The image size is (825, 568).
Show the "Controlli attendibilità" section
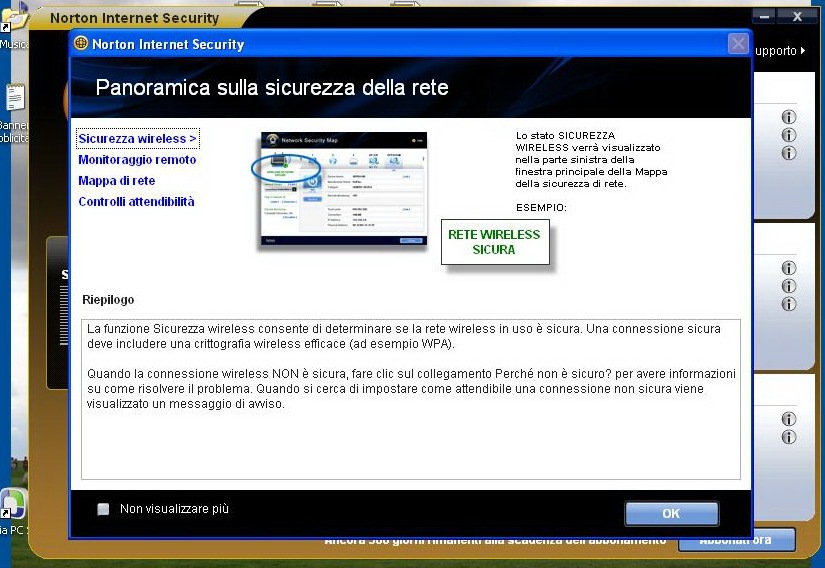click(136, 202)
